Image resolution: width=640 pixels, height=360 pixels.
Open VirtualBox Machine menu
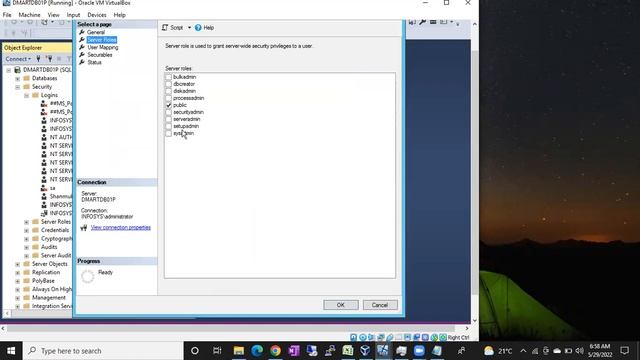click(x=29, y=15)
